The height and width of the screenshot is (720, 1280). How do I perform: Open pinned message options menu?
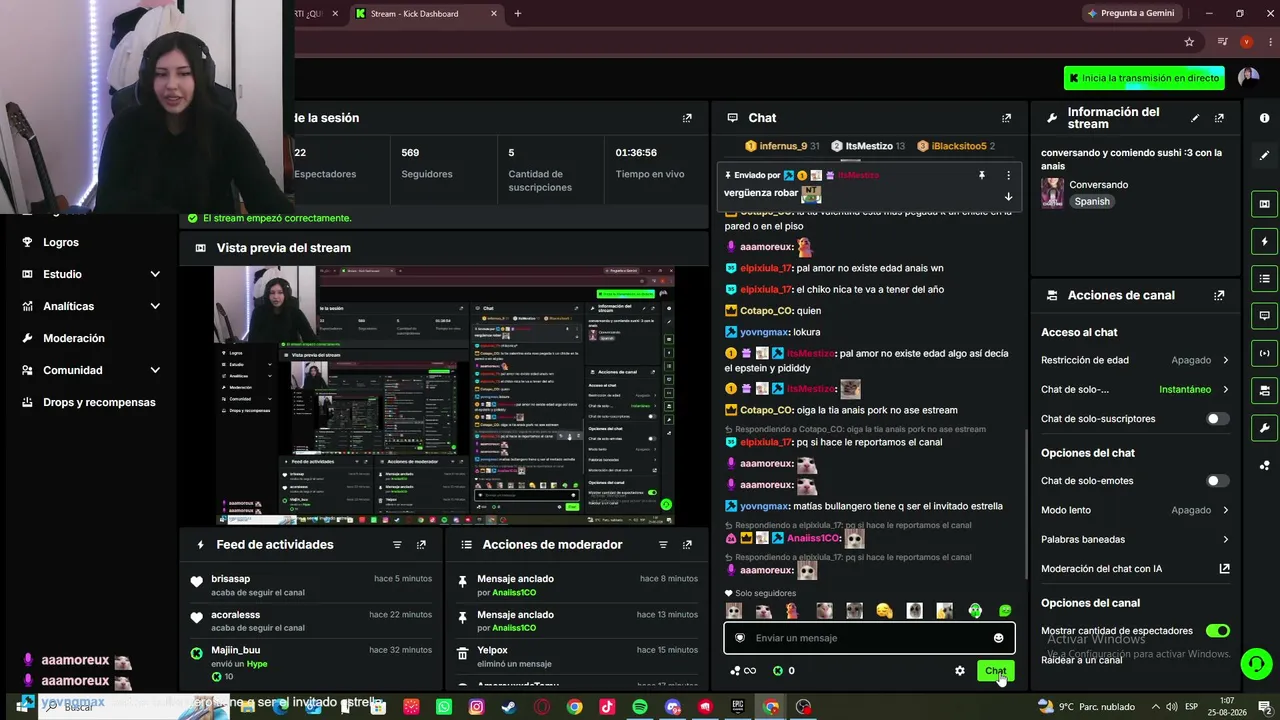pos(1008,175)
